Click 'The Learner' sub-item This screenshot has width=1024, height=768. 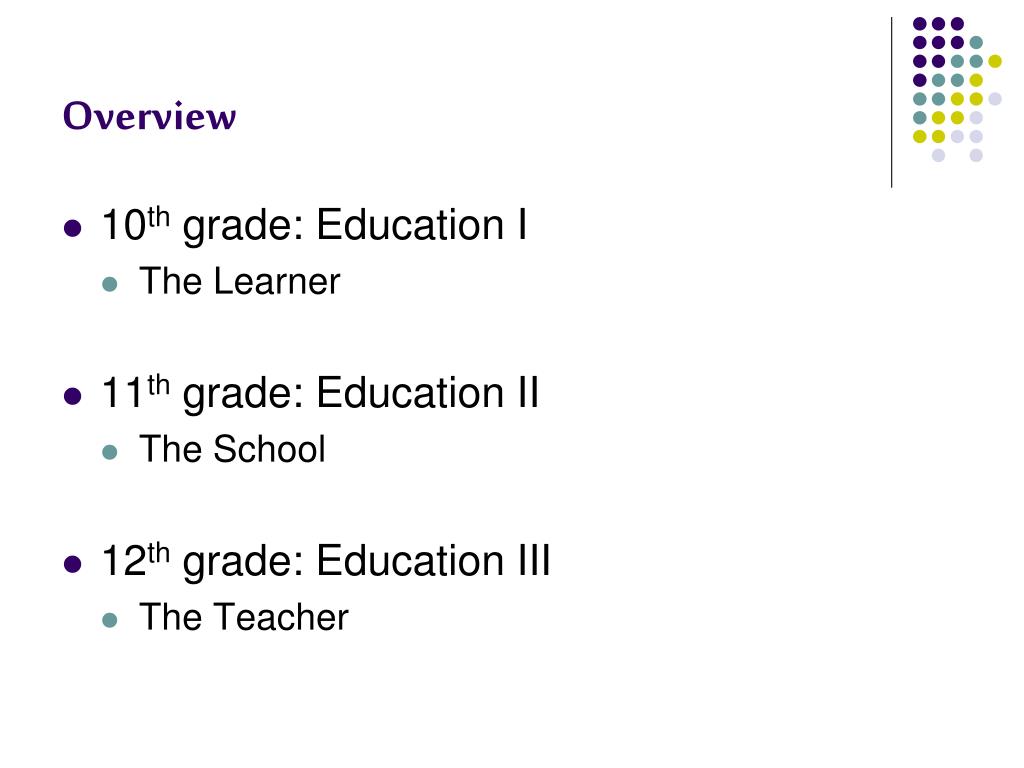(240, 281)
